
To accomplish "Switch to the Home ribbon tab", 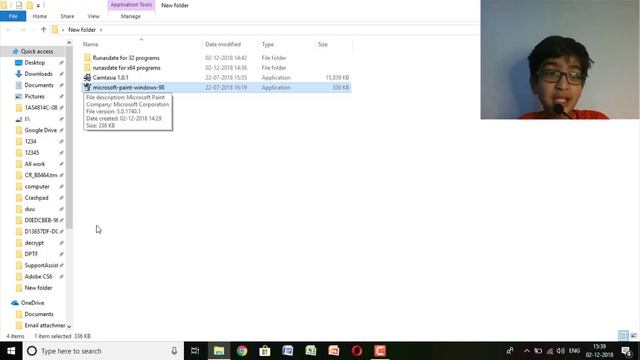I will (x=40, y=16).
